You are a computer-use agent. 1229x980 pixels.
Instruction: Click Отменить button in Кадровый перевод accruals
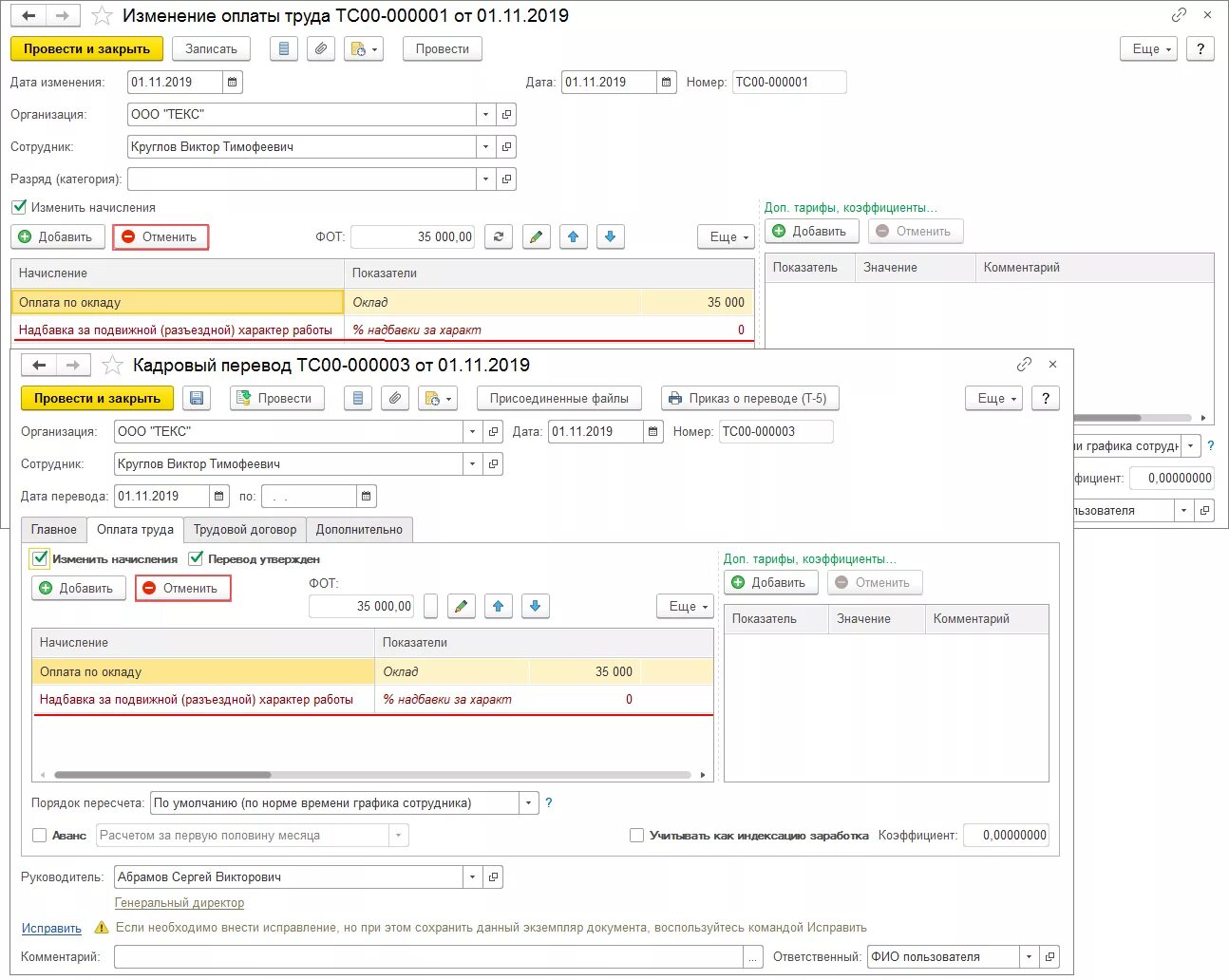click(x=182, y=588)
